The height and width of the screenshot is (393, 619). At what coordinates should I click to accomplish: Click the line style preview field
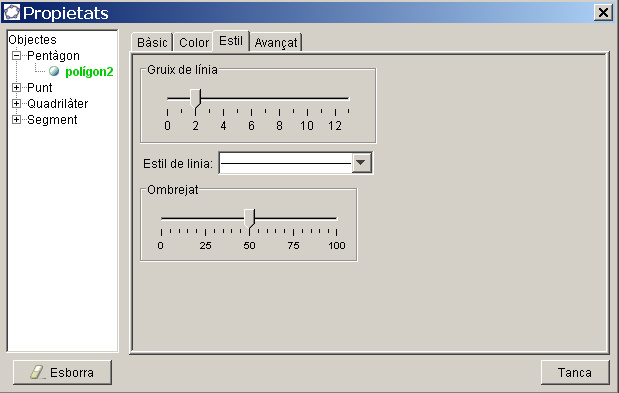click(x=285, y=163)
